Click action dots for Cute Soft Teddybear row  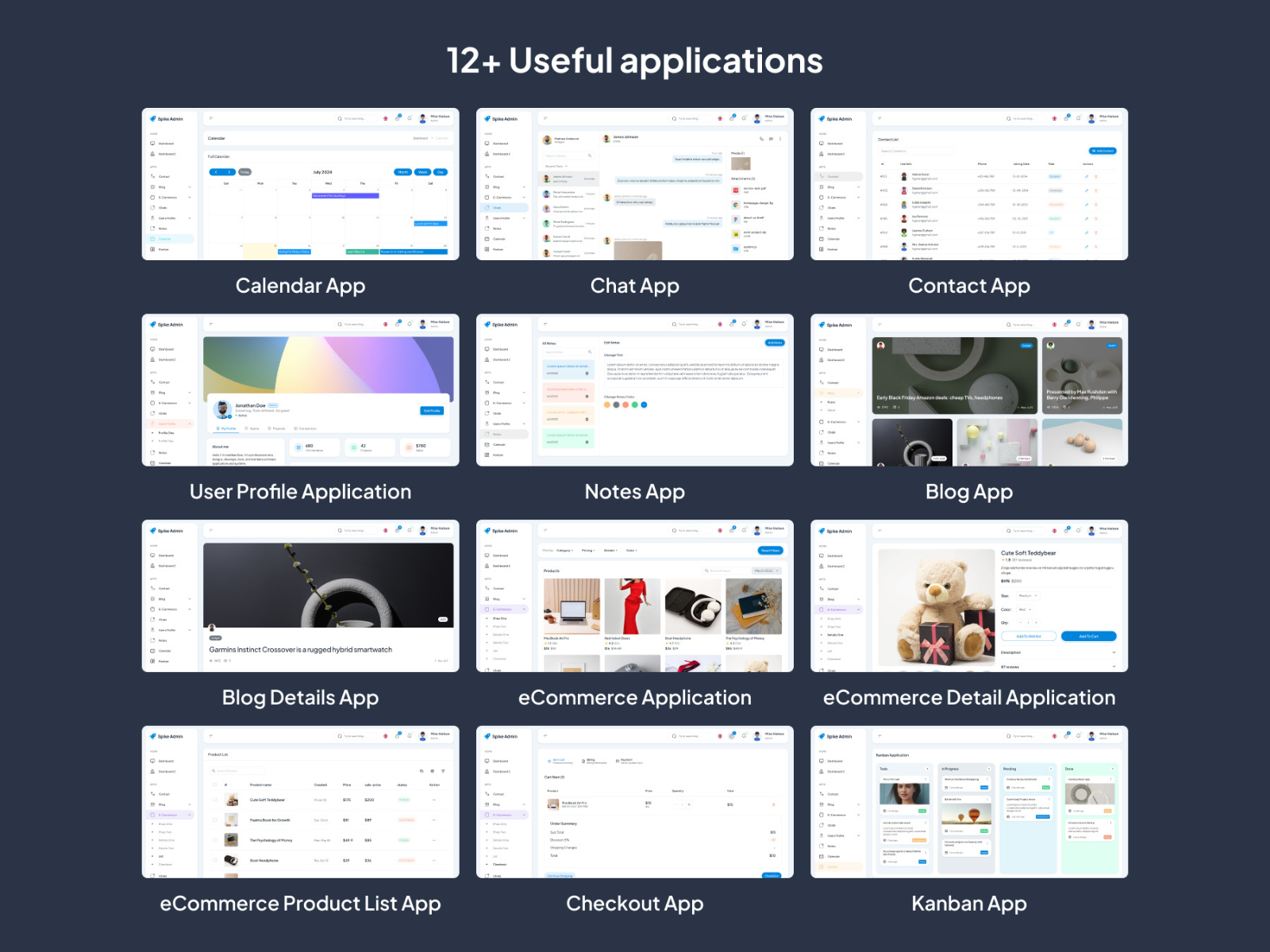(x=434, y=800)
